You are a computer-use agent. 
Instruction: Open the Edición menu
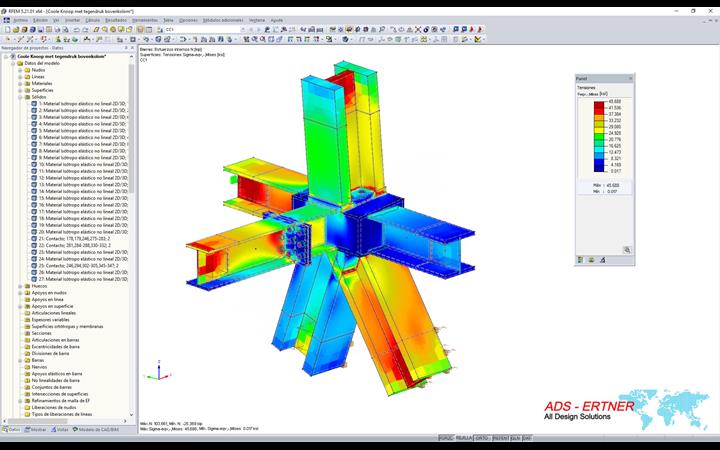40,20
